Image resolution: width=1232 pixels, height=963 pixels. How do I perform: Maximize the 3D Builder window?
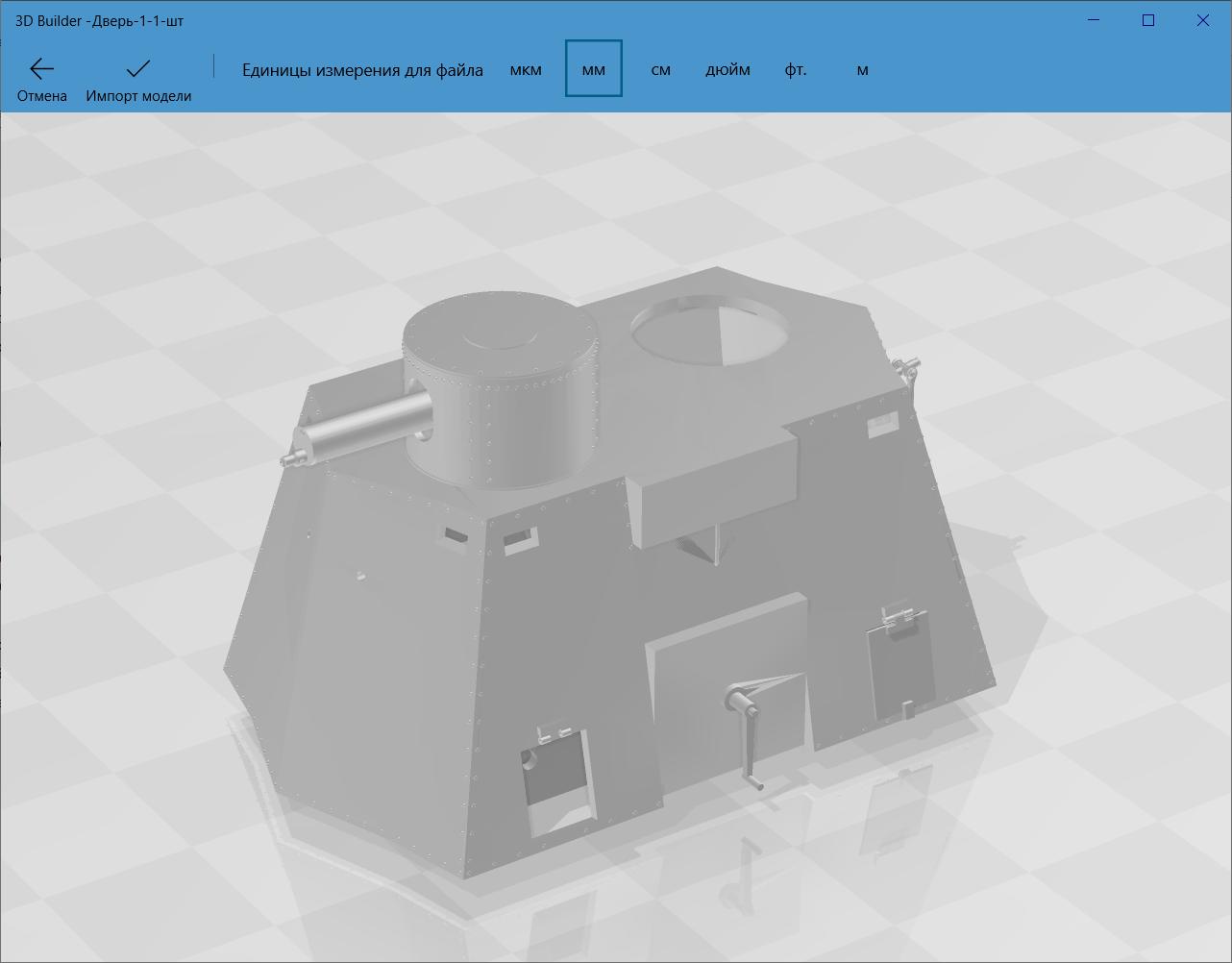tap(1148, 20)
